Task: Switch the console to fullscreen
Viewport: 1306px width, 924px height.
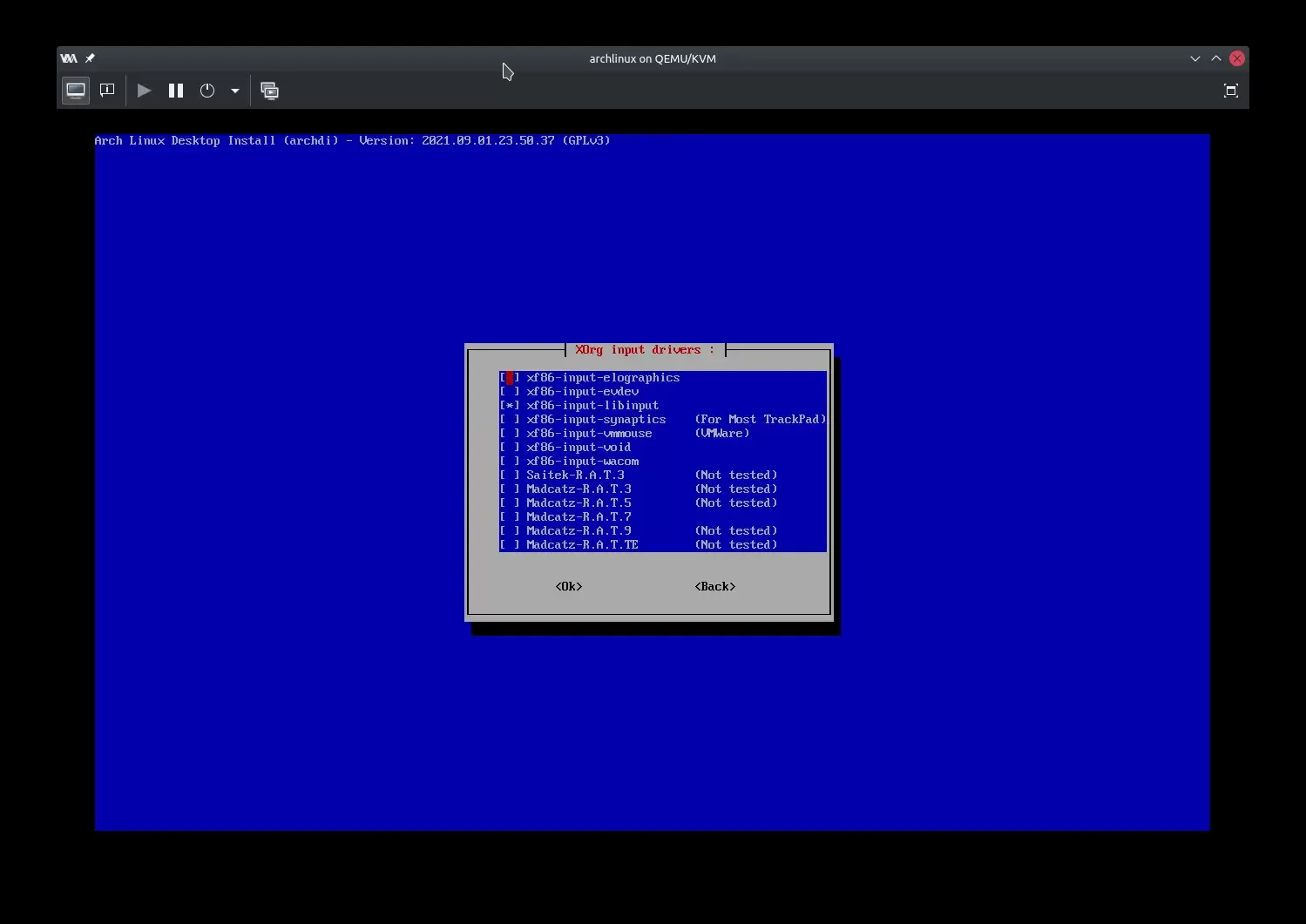Action: [x=1230, y=91]
